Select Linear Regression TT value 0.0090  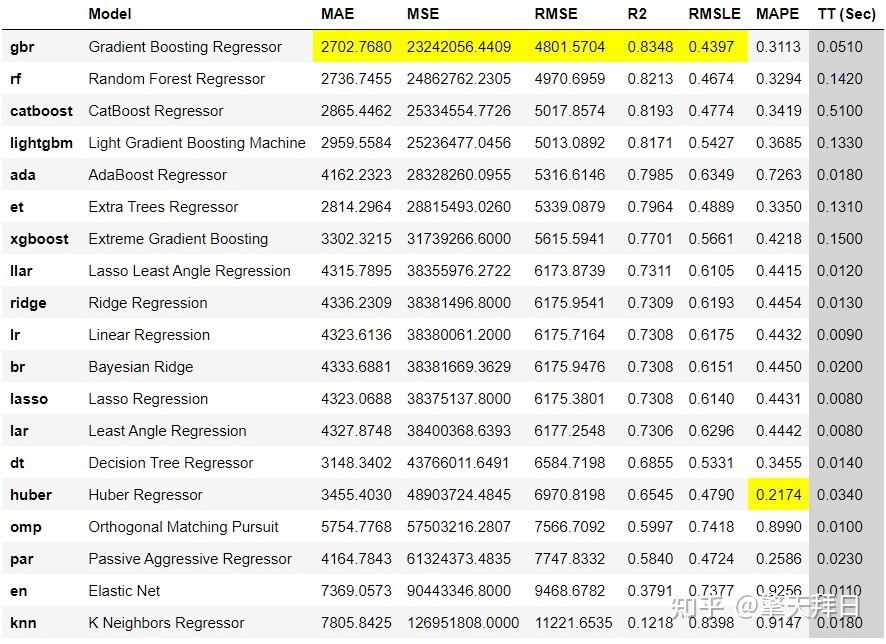coord(840,335)
